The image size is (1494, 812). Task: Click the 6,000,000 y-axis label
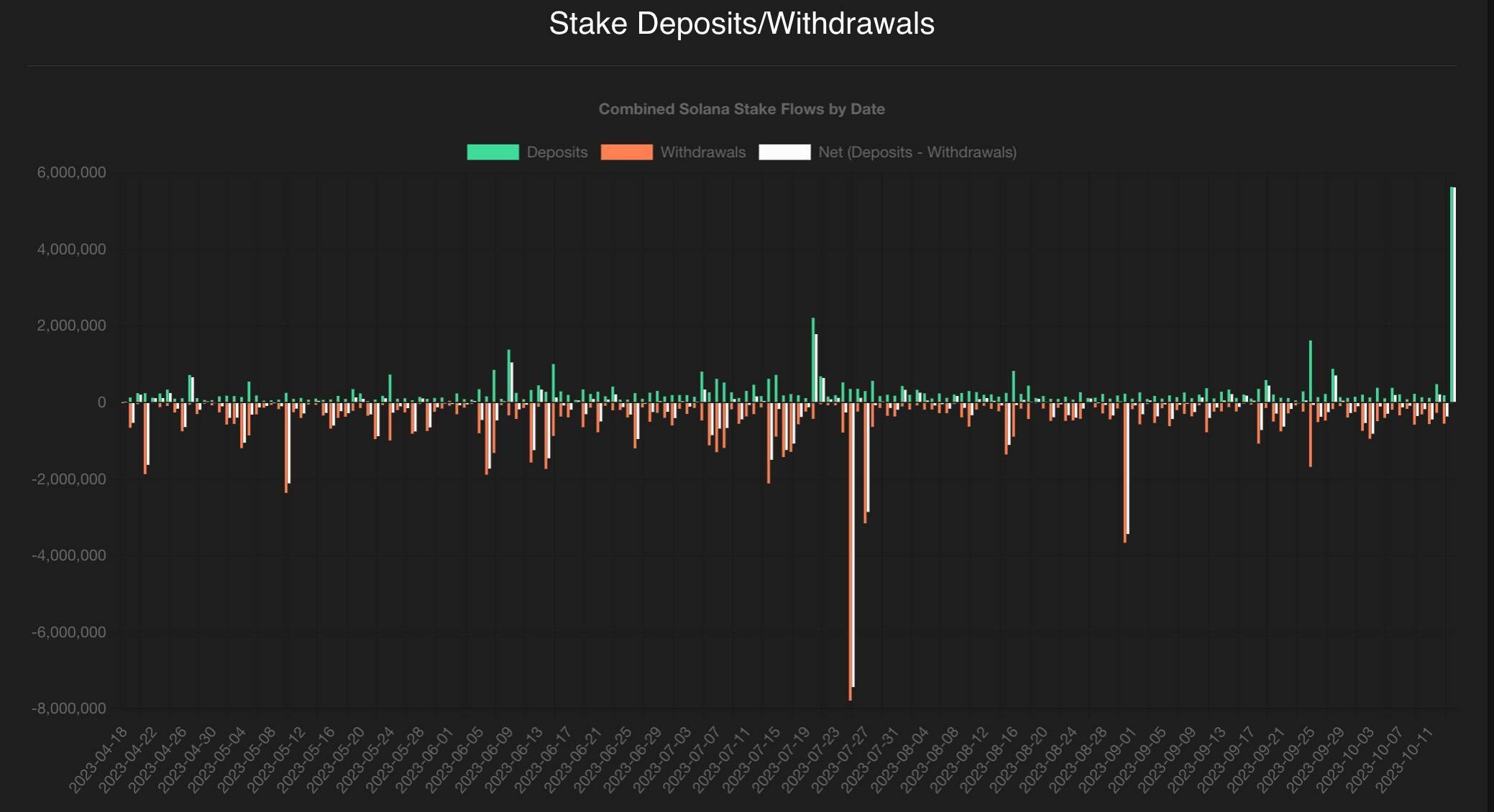pos(71,172)
